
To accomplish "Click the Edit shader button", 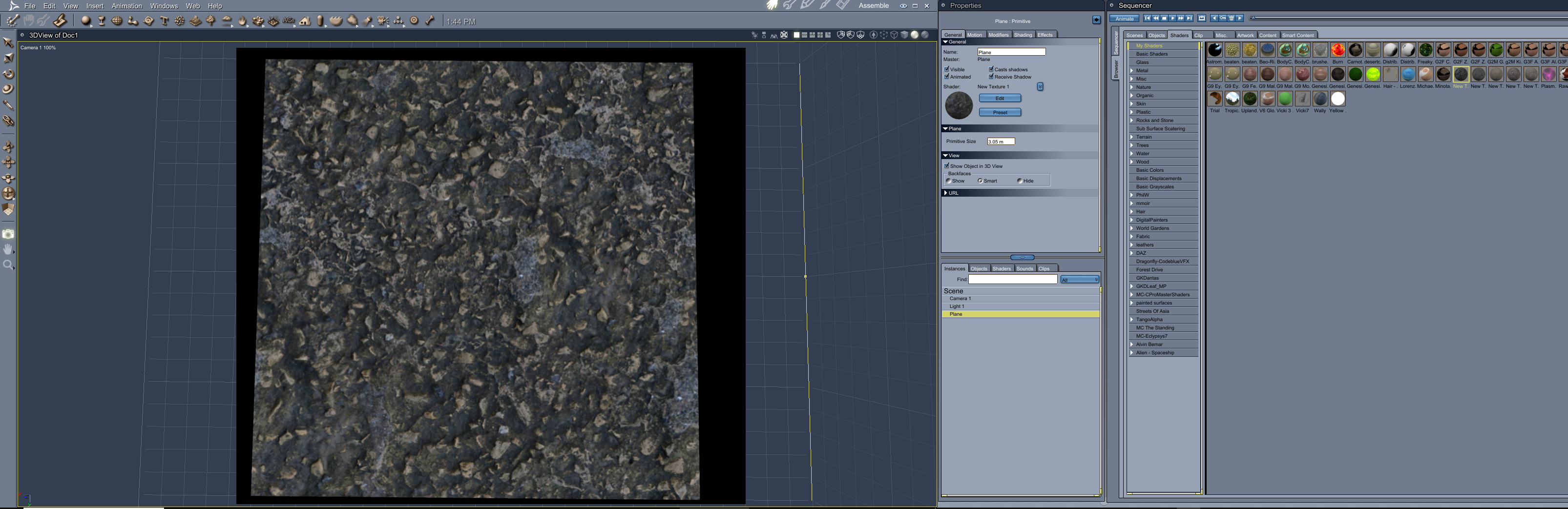I will tap(1000, 99).
